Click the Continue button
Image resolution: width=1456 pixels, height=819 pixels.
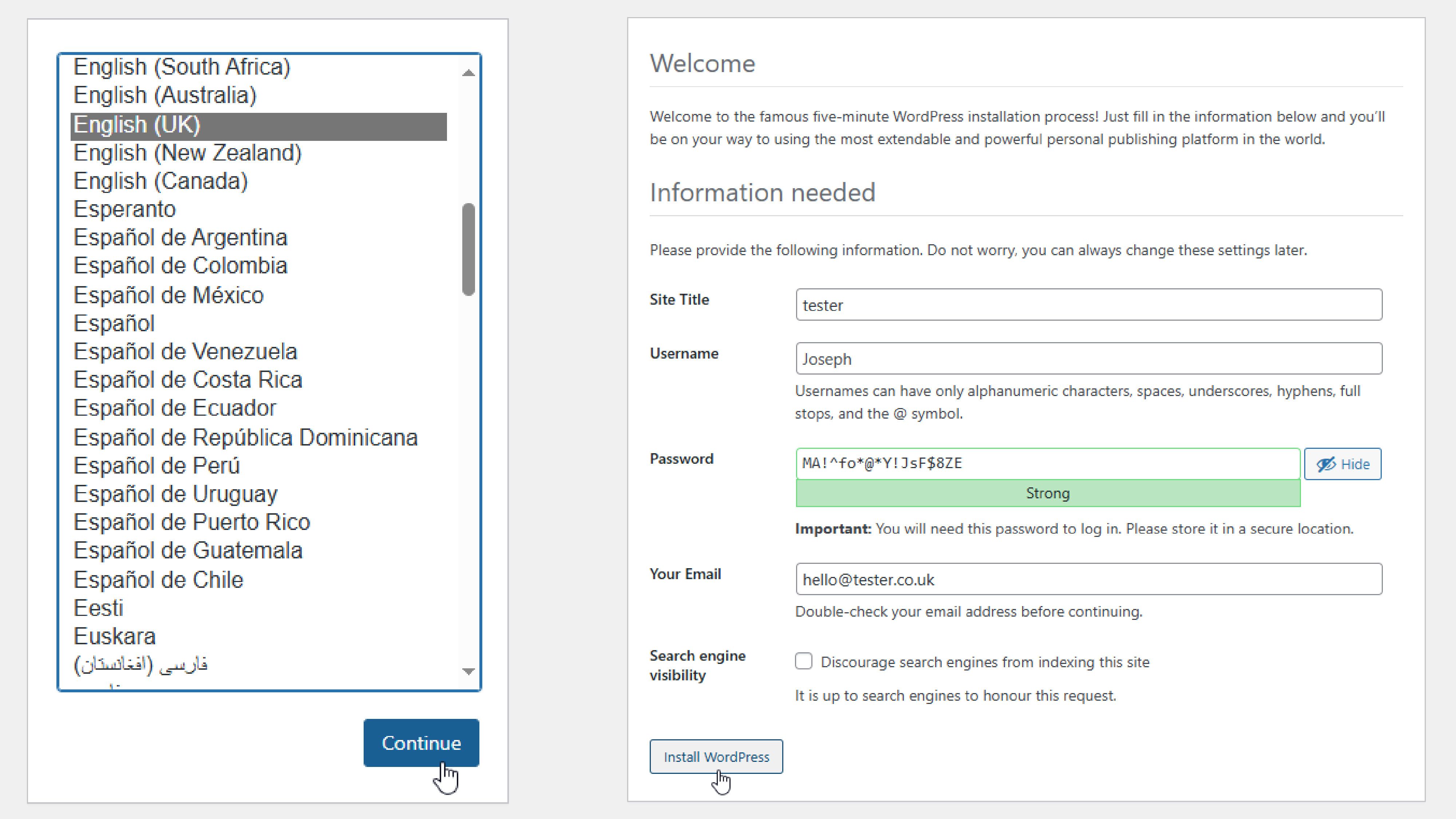point(421,743)
